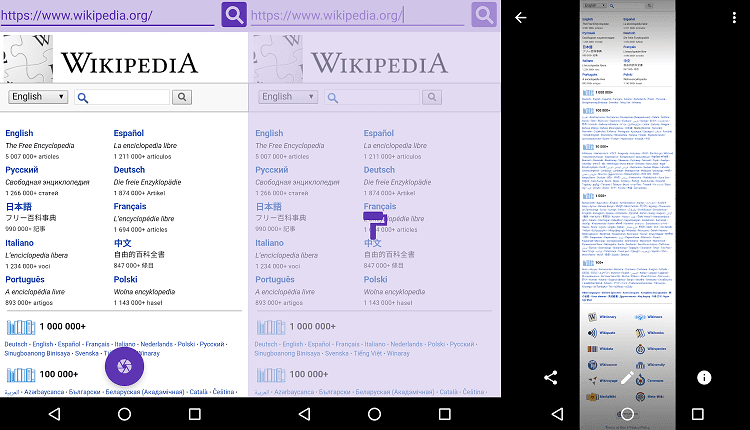Click Winaray link on middle screen
The width and height of the screenshot is (750, 430).
pos(398,353)
